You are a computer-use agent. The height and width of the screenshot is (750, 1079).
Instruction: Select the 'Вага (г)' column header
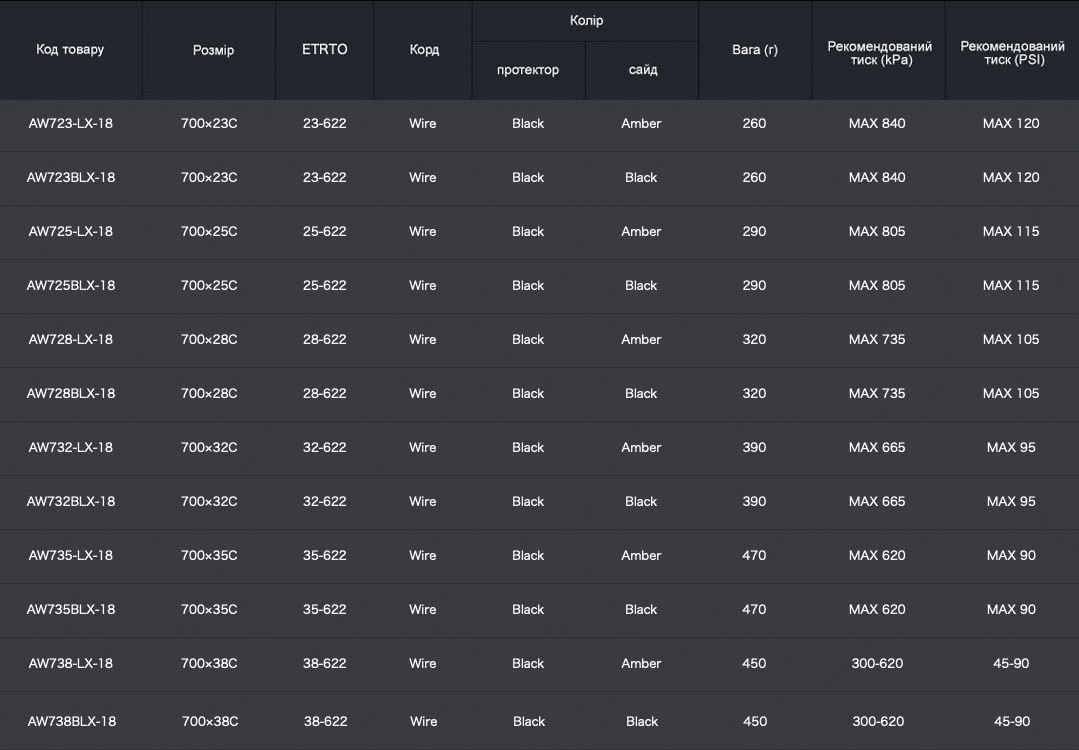[x=755, y=49]
